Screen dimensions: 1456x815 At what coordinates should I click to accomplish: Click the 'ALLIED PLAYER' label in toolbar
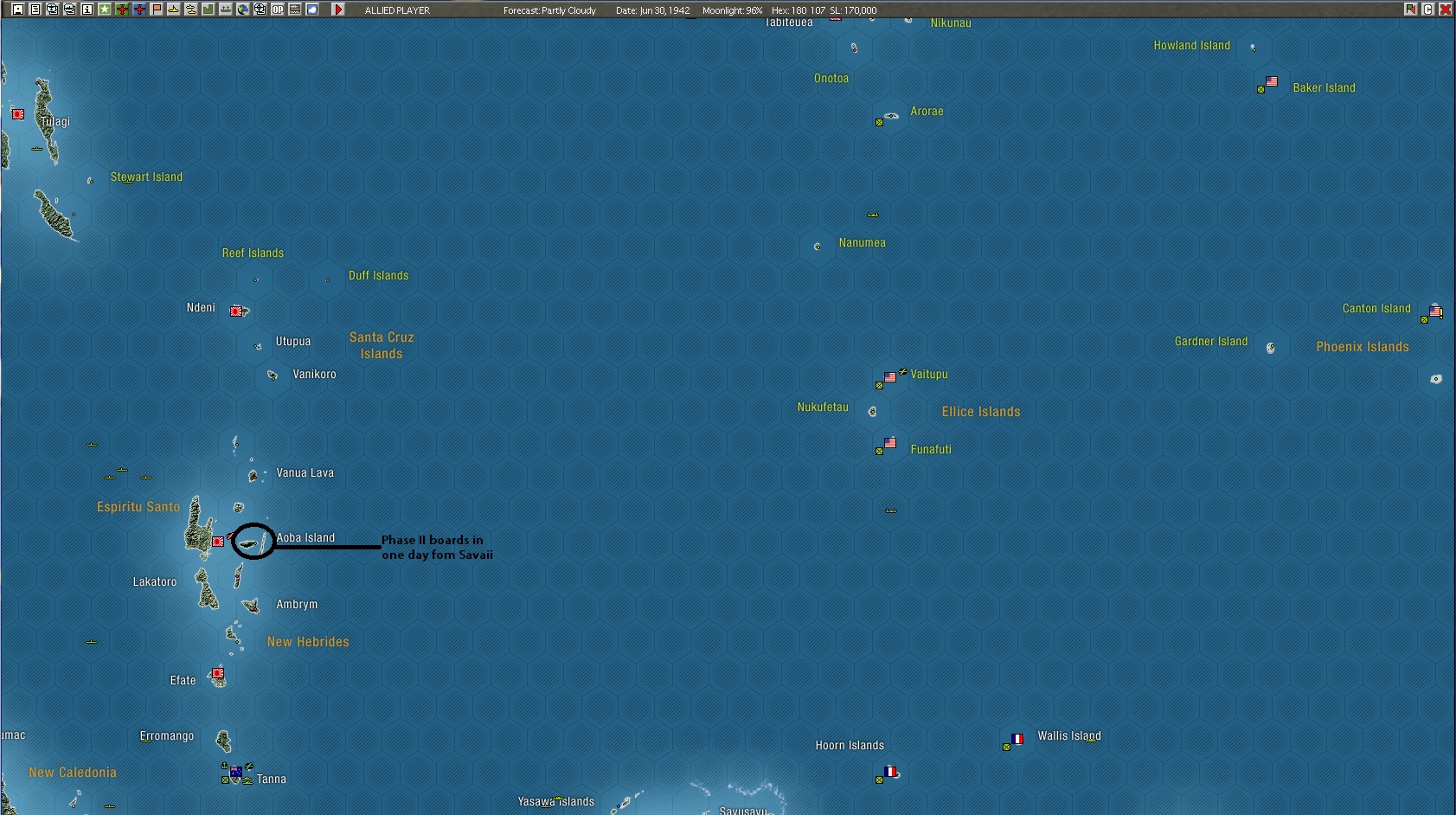click(397, 10)
